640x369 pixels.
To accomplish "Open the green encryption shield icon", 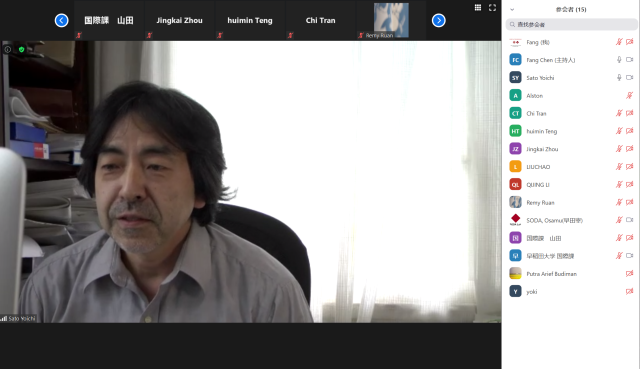I will coord(22,49).
